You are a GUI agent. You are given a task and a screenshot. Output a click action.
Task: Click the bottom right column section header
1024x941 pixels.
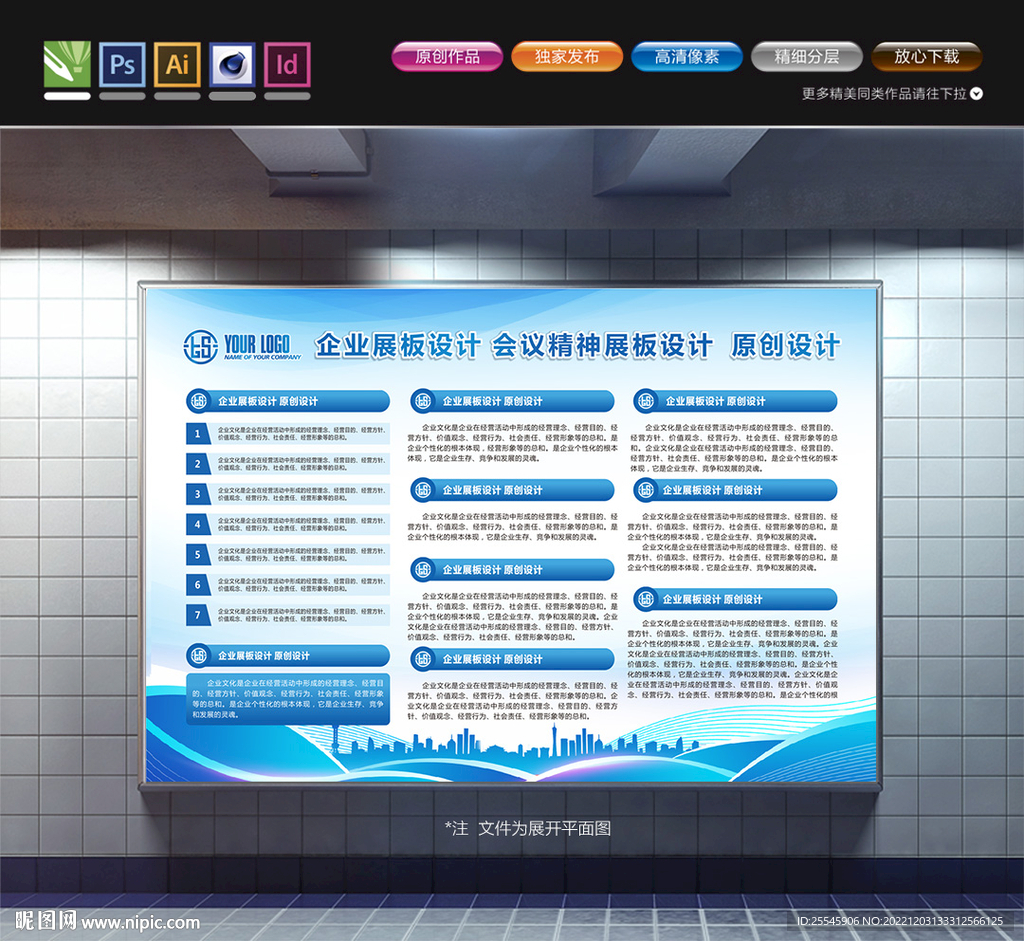point(735,599)
